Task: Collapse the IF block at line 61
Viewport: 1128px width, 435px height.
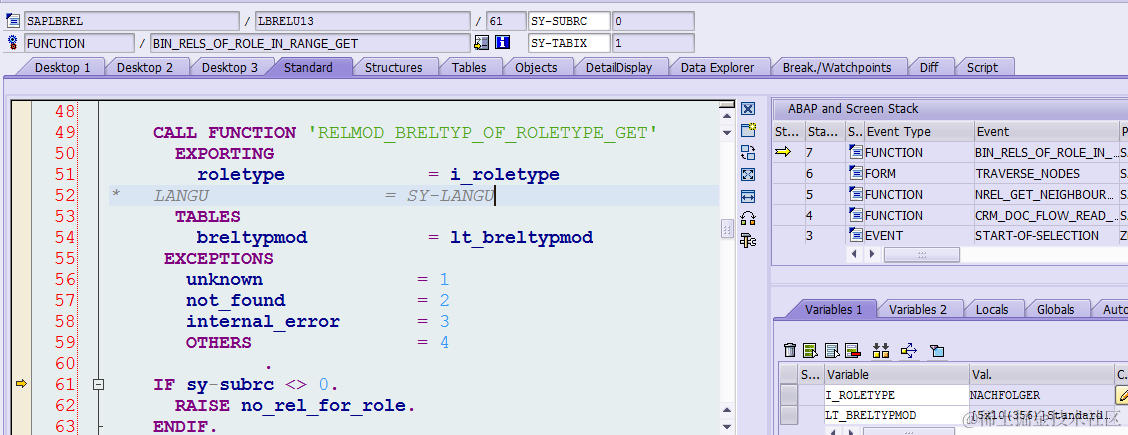Action: [x=99, y=385]
